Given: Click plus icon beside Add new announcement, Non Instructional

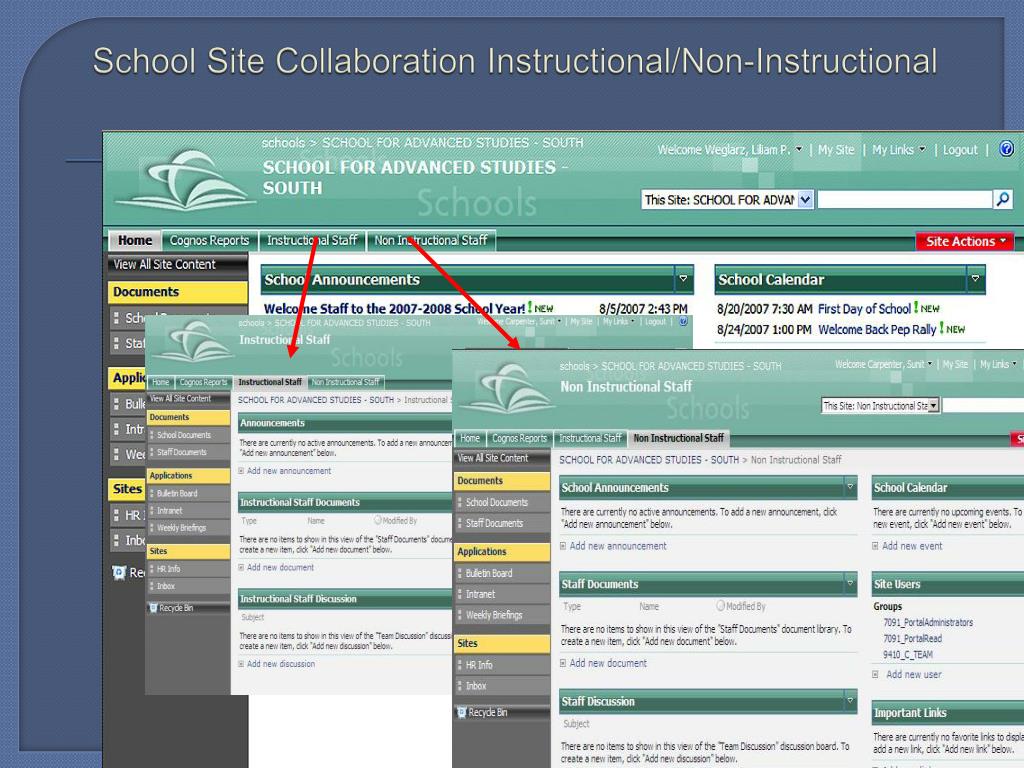Looking at the screenshot, I should (563, 546).
